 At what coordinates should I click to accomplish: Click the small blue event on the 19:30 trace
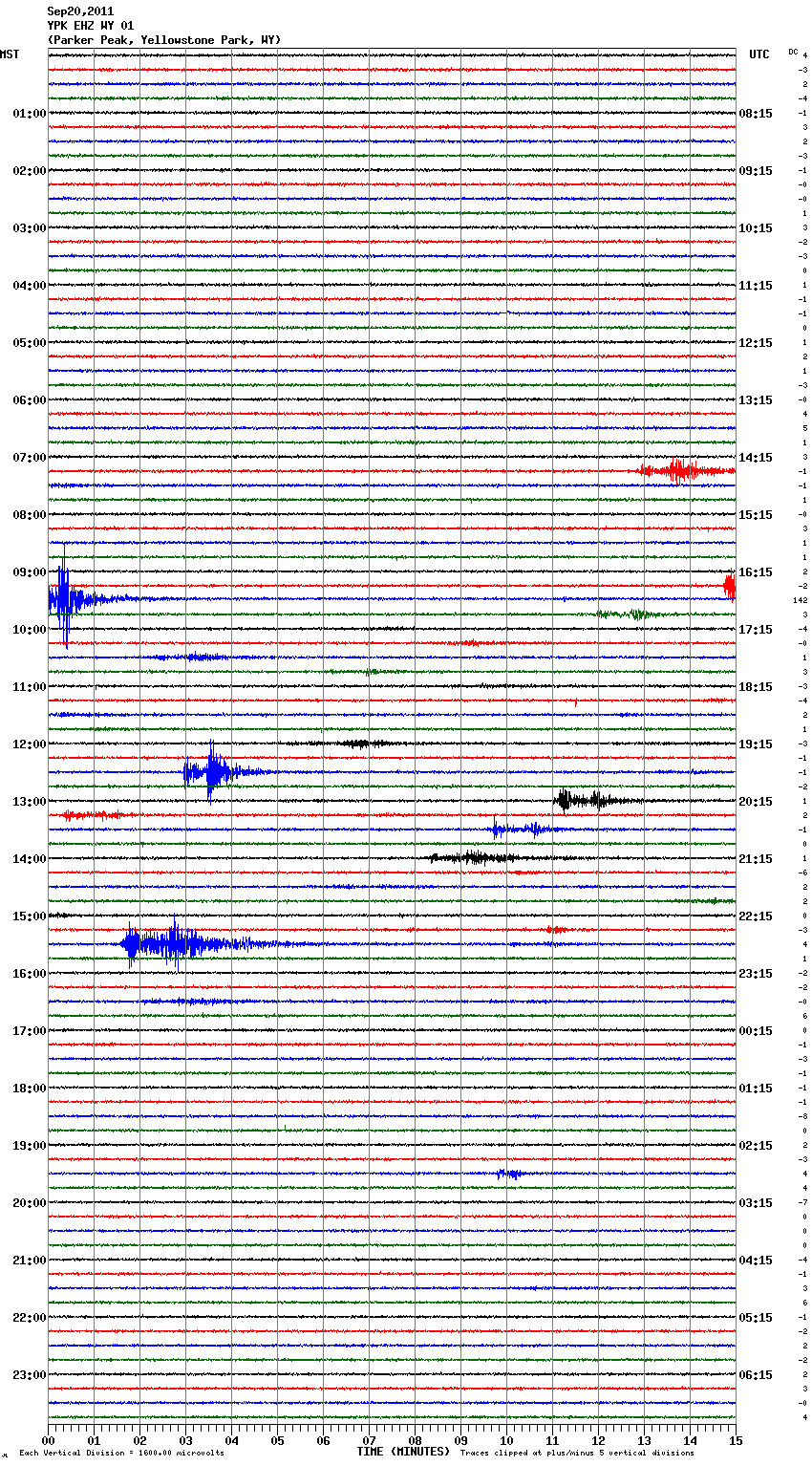pos(508,1174)
